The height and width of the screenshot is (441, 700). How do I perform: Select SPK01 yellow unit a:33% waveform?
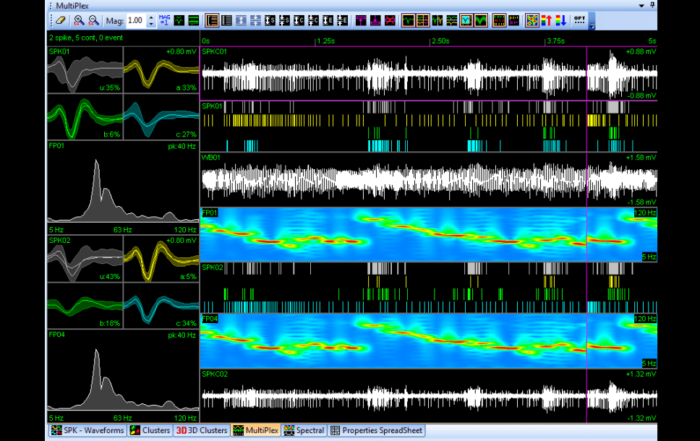(161, 70)
